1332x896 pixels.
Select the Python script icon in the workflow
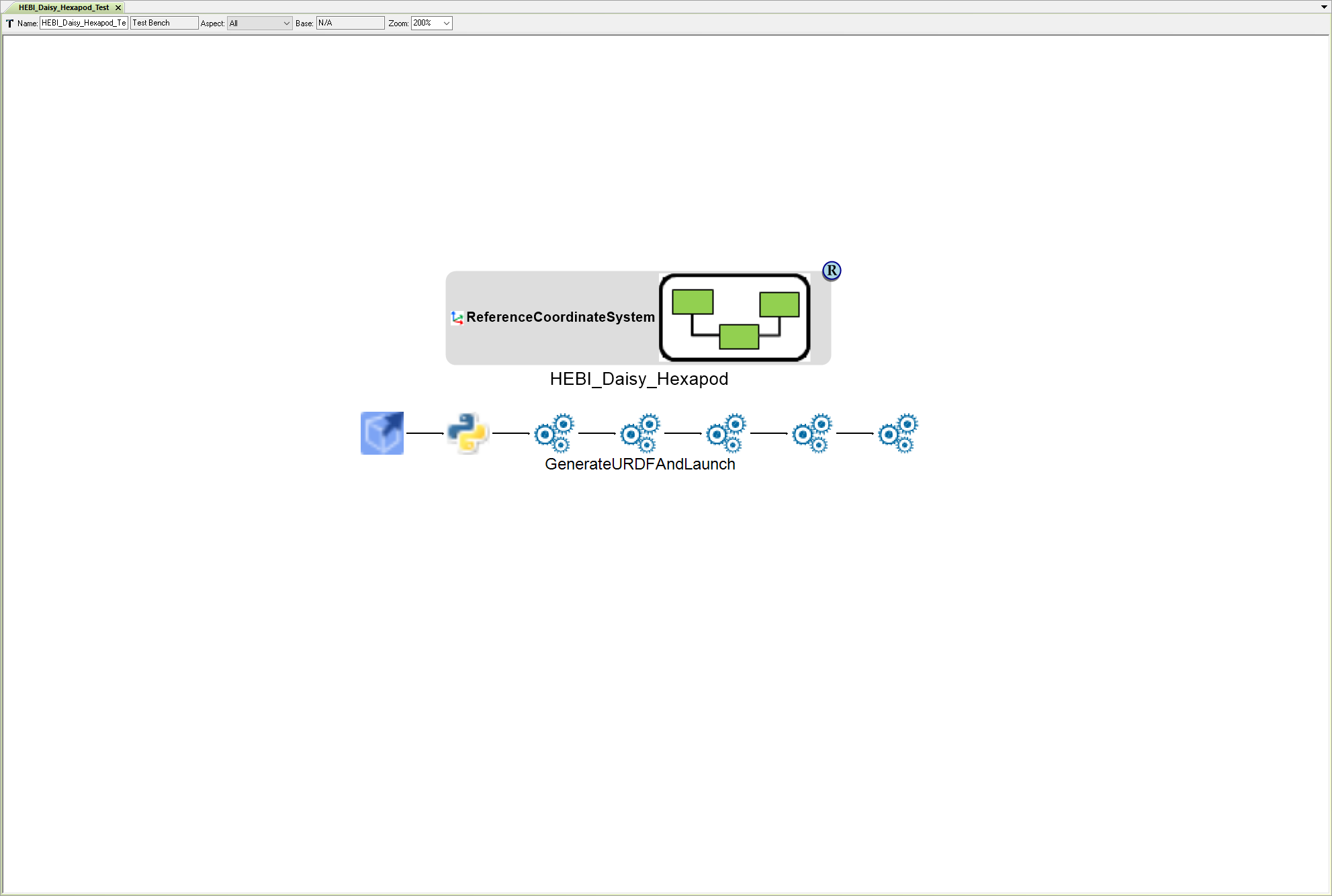(x=468, y=433)
